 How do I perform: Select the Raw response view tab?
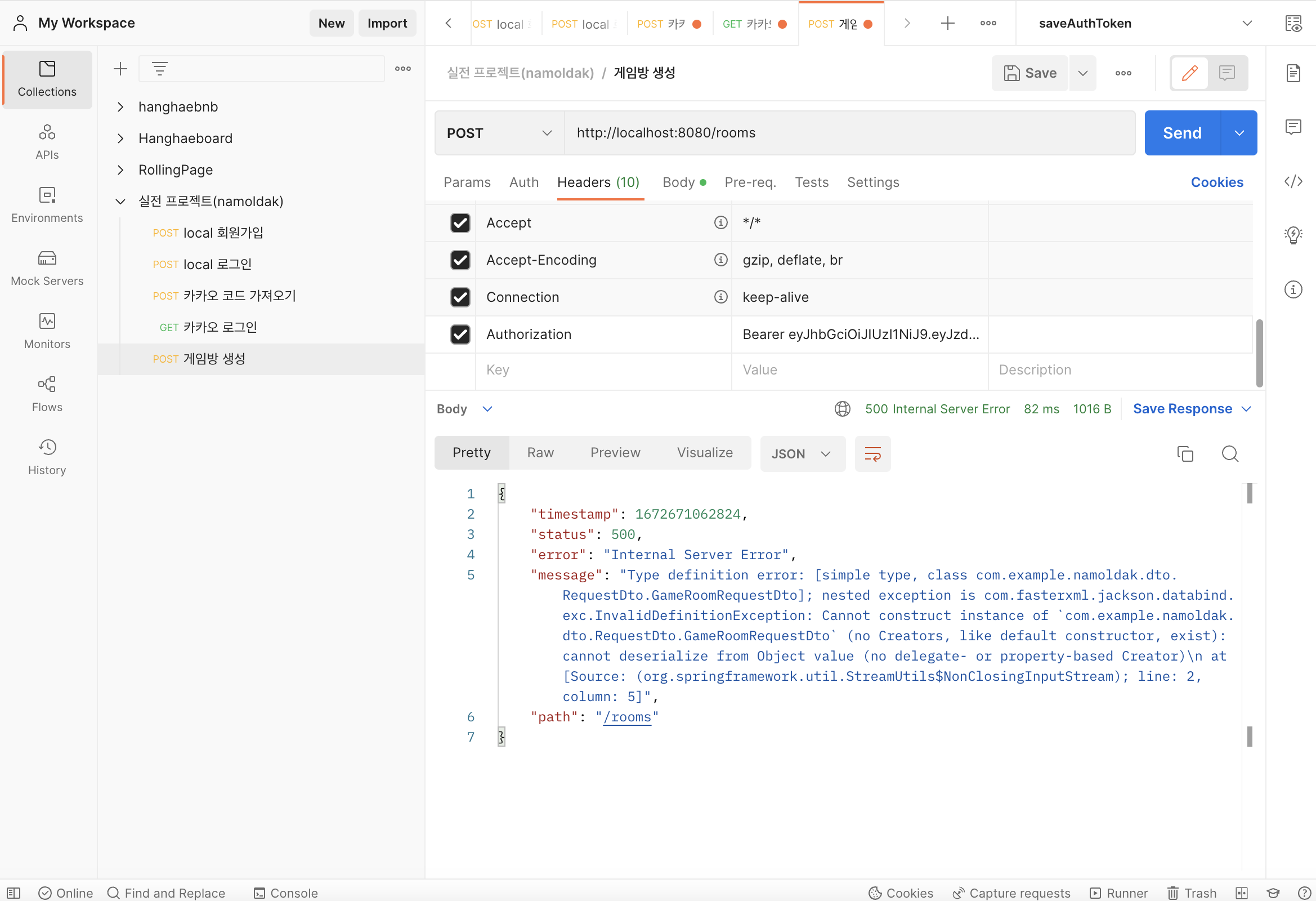540,453
